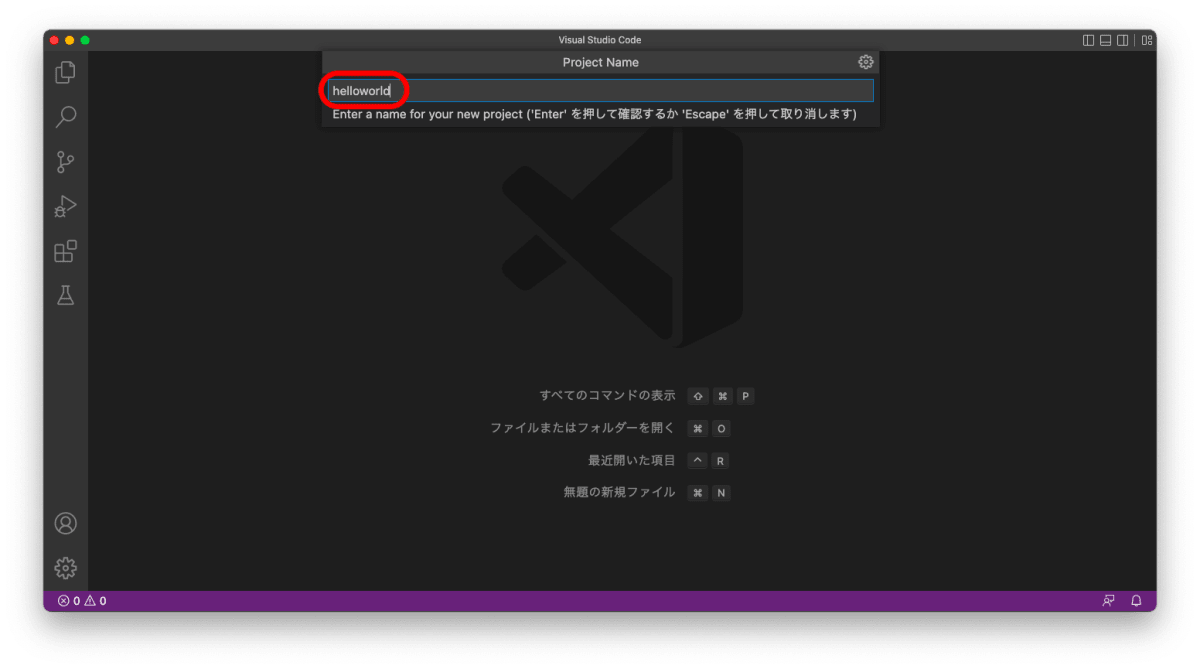
Task: Click the ファイルまたはフォルダーを開く label
Action: (583, 428)
